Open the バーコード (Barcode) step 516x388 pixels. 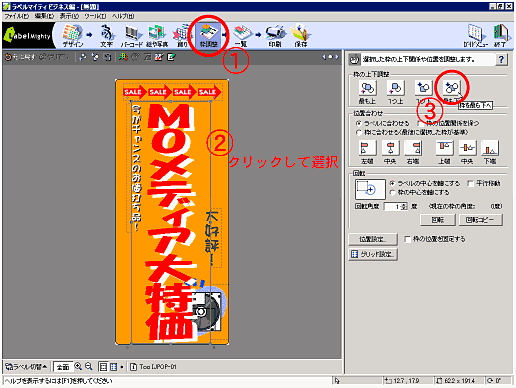(132, 36)
